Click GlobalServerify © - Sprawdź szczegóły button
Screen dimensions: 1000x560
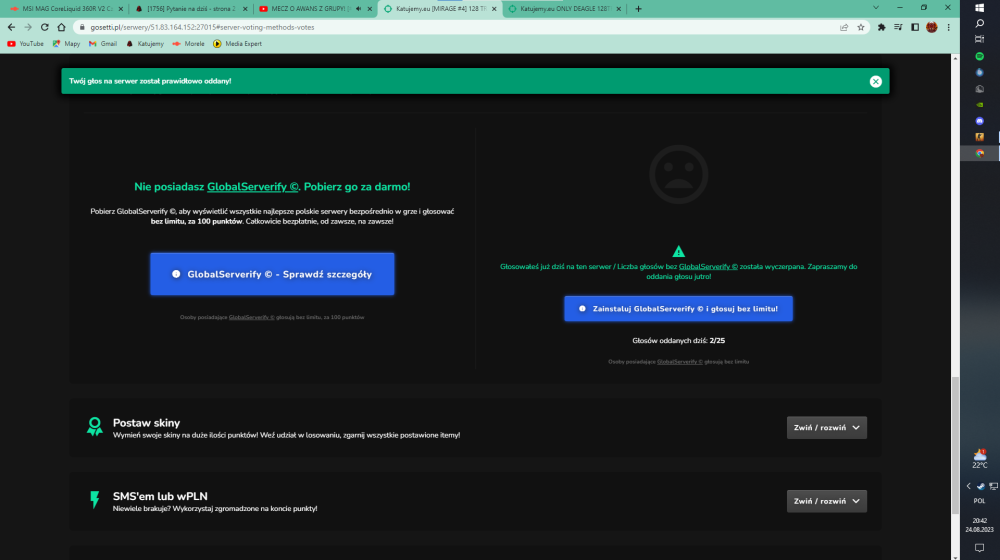tap(272, 274)
